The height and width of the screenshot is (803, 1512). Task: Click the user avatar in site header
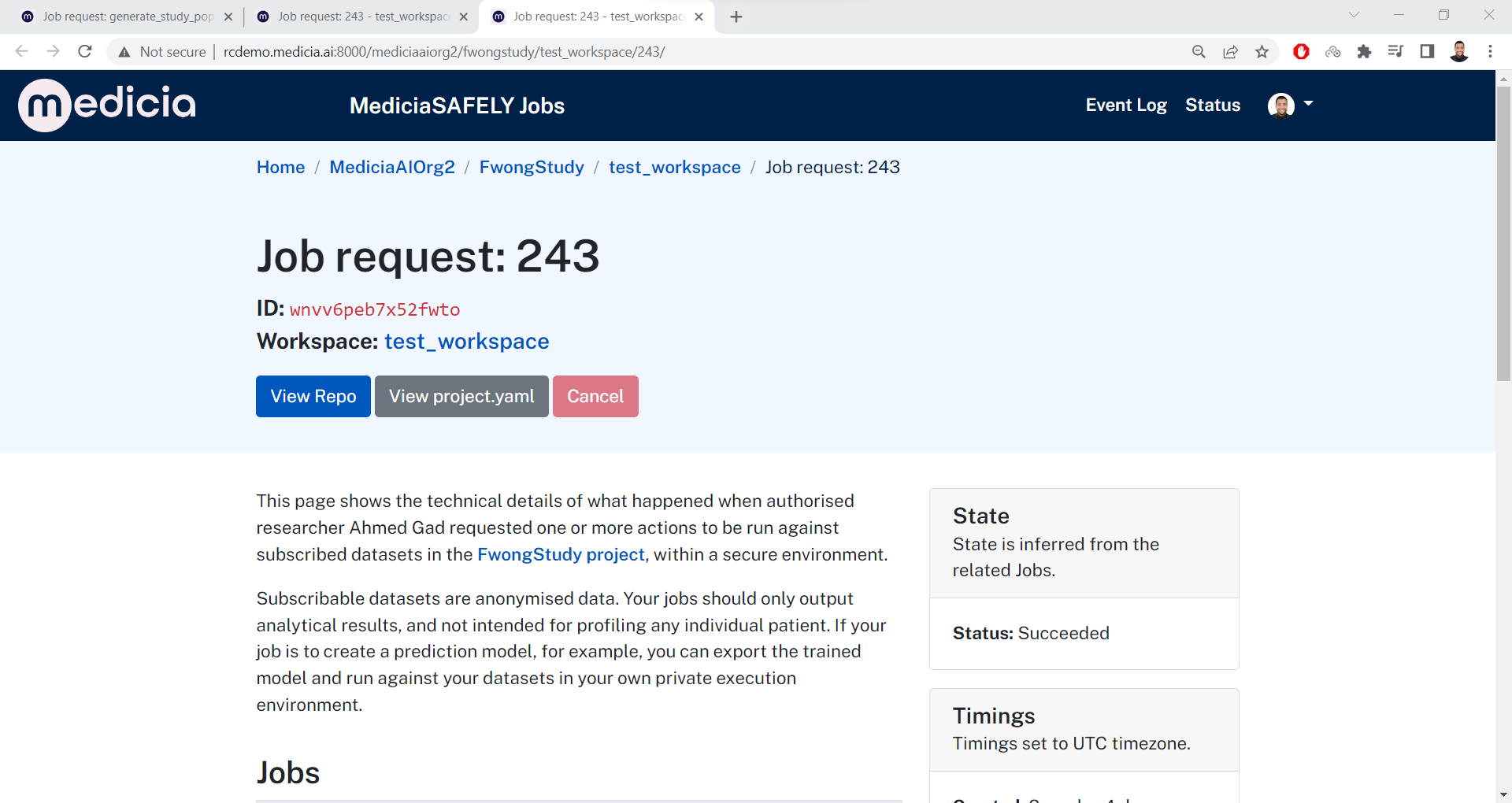coord(1281,105)
